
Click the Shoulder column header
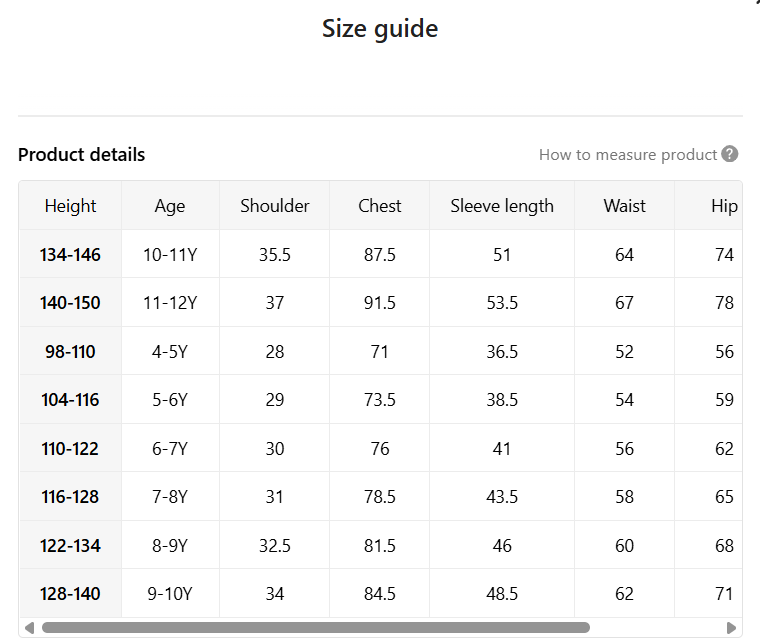275,206
